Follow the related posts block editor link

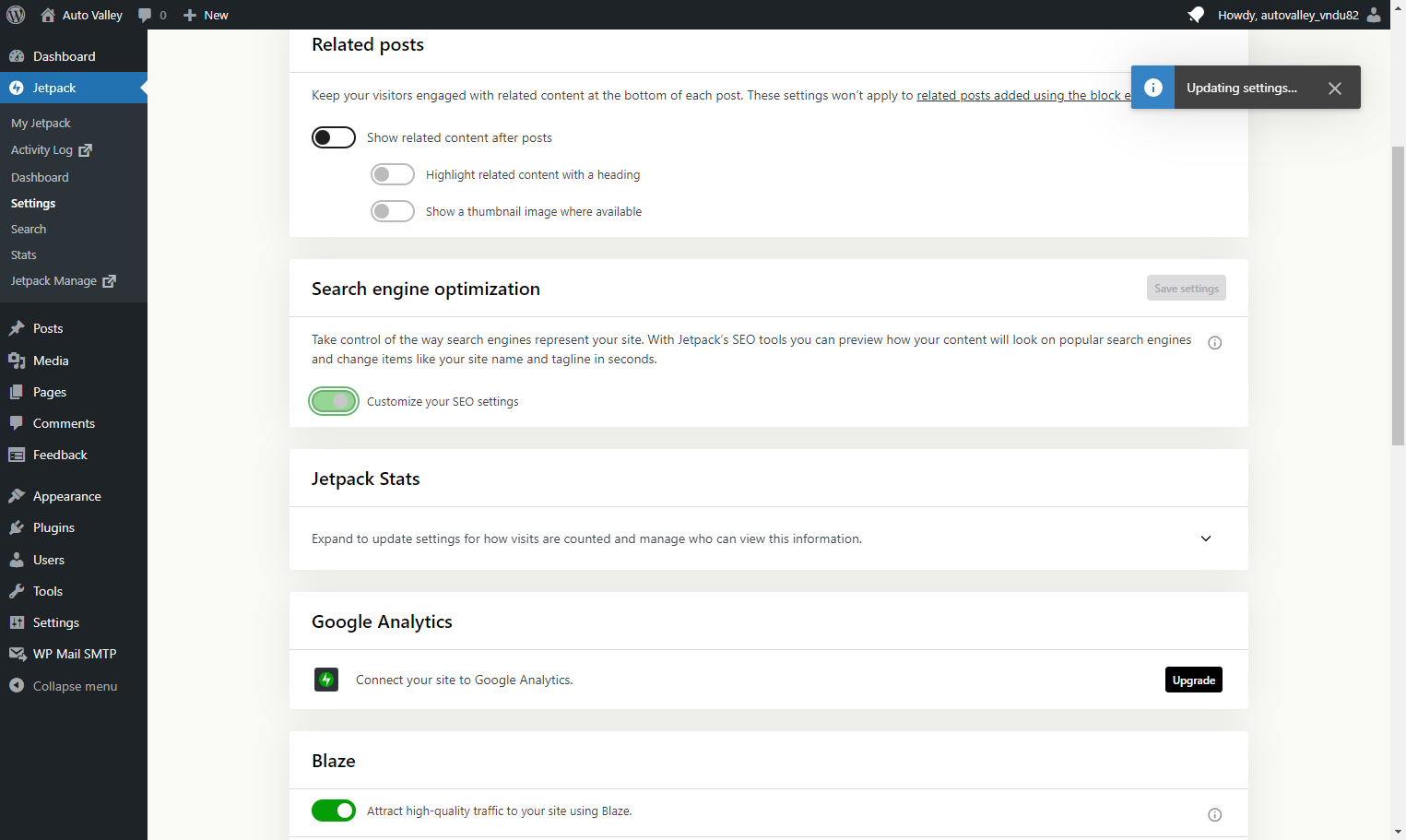point(1023,95)
